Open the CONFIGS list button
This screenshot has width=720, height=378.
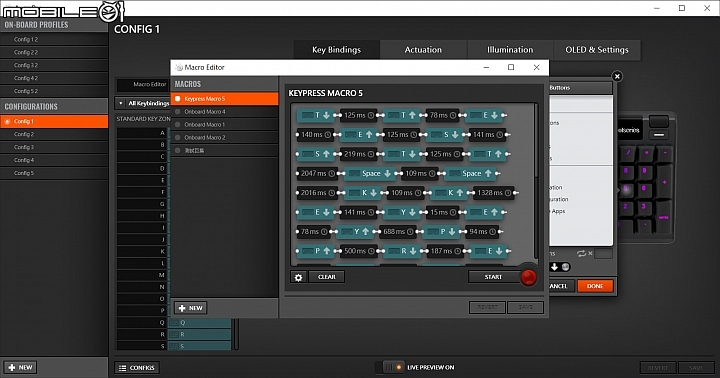click(136, 367)
